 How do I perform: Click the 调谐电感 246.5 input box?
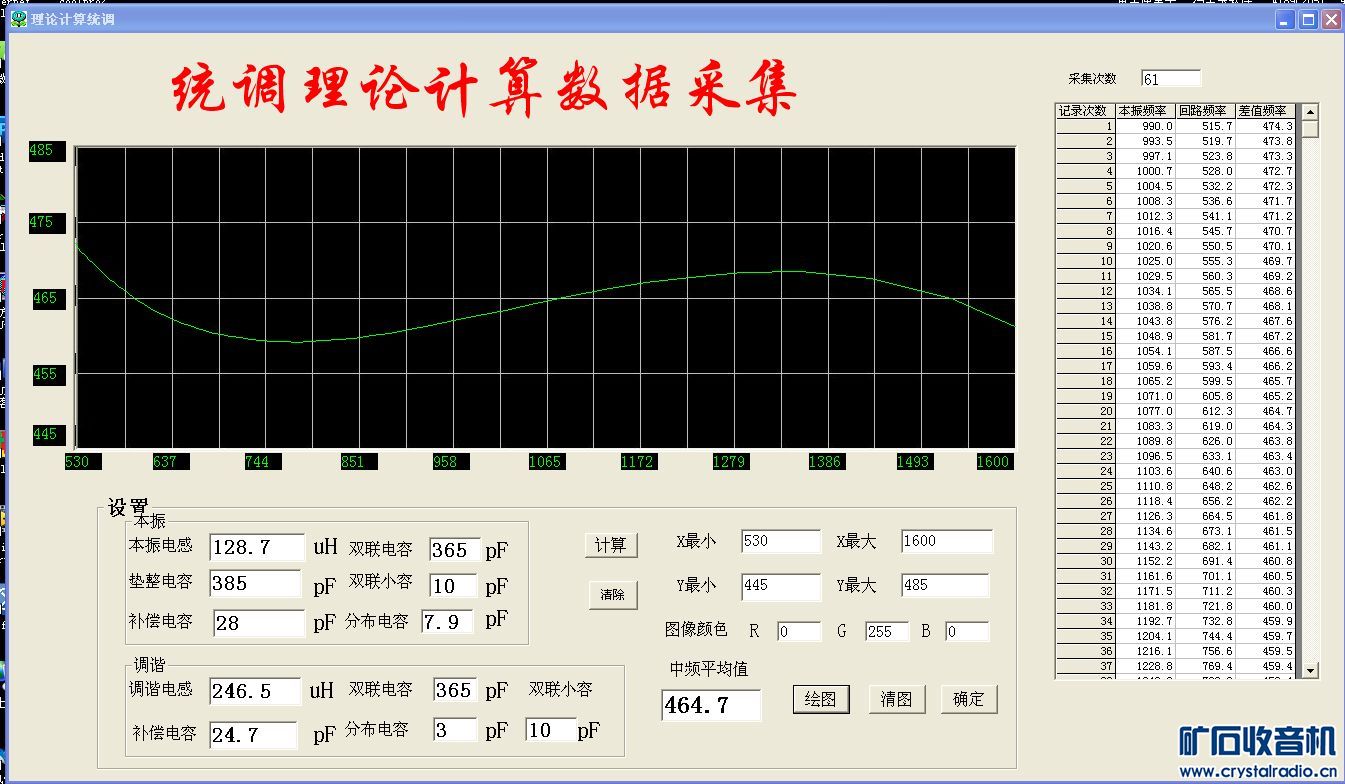[255, 691]
